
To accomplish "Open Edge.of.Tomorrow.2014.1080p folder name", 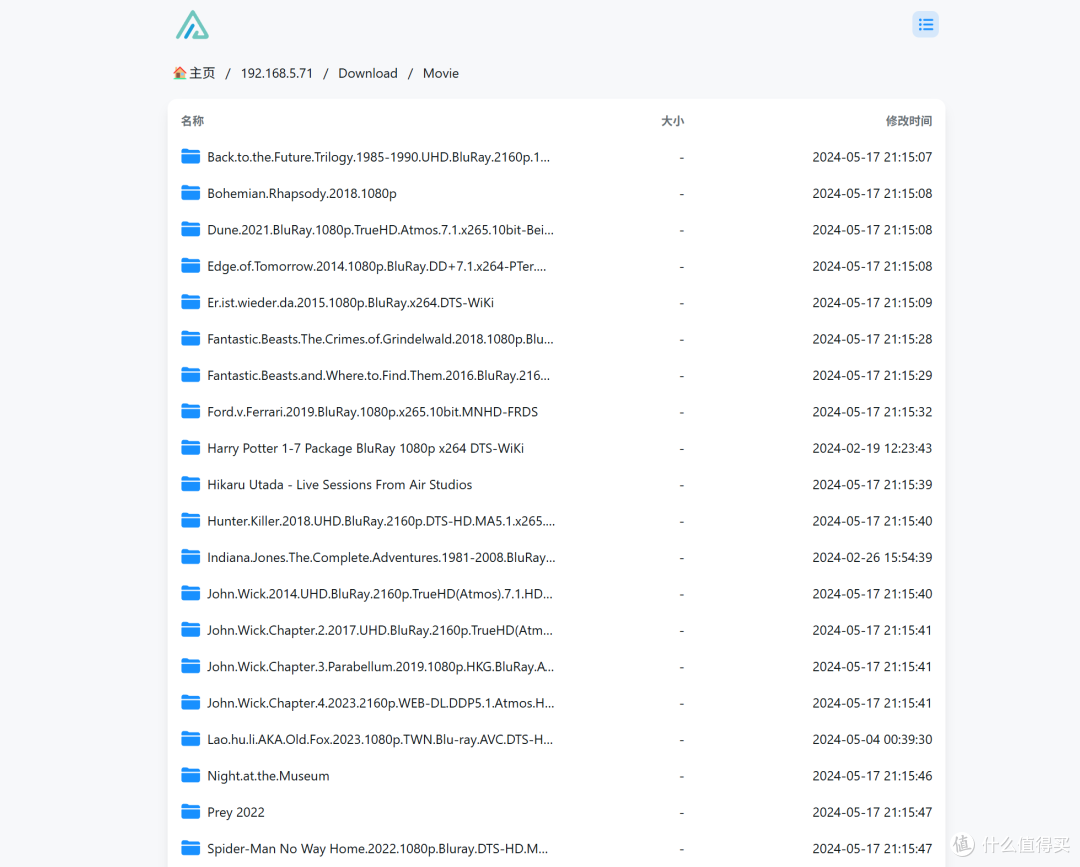I will point(377,267).
